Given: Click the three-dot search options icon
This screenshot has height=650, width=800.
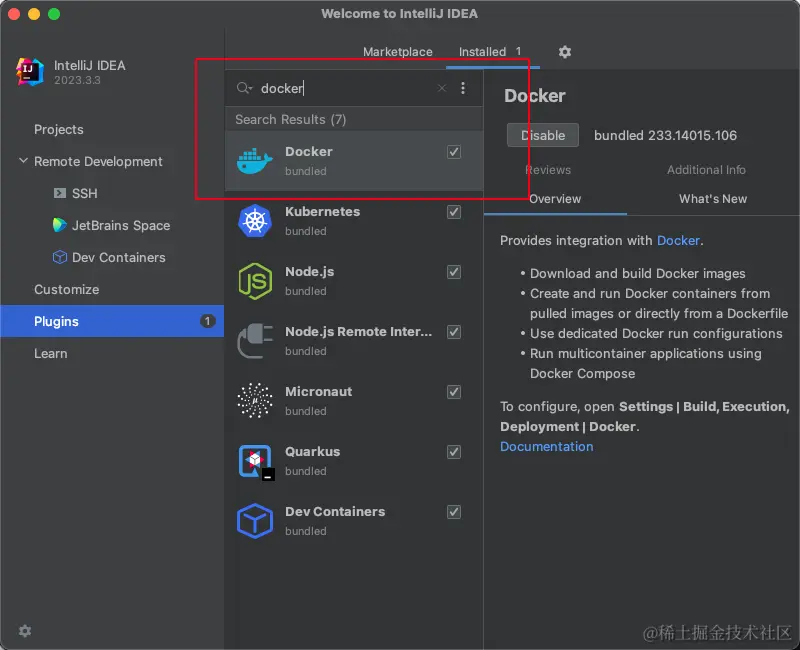Looking at the screenshot, I should click(463, 88).
